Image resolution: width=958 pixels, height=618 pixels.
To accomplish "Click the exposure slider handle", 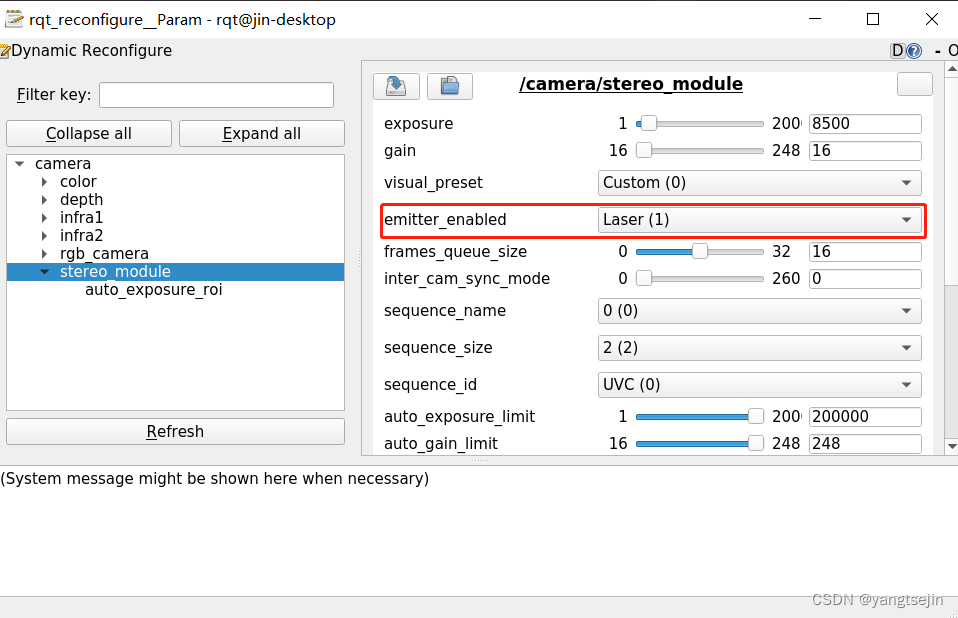I will click(x=648, y=124).
